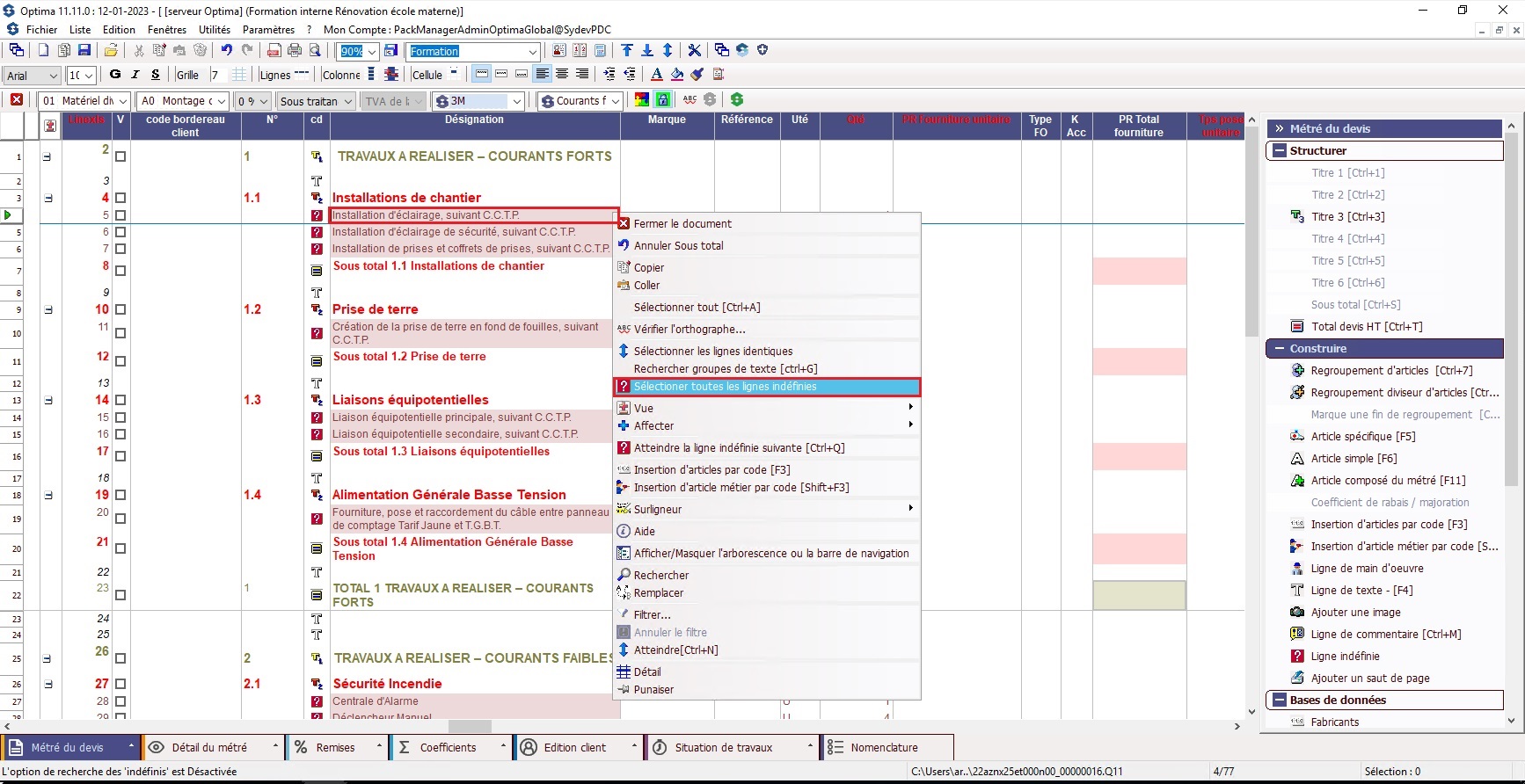Viewport: 1525px width, 784px height.
Task: Click the multicolor palette icon
Action: 642,100
